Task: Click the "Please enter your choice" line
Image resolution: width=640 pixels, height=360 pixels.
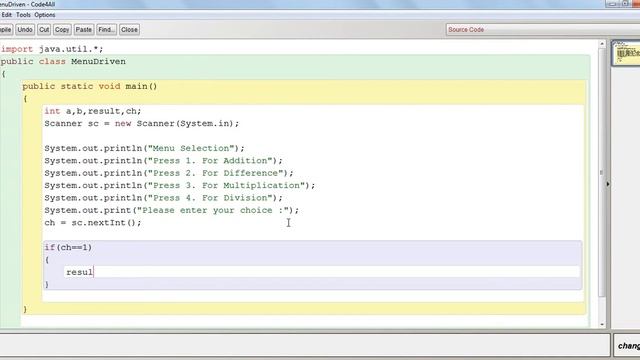Action: 171,210
